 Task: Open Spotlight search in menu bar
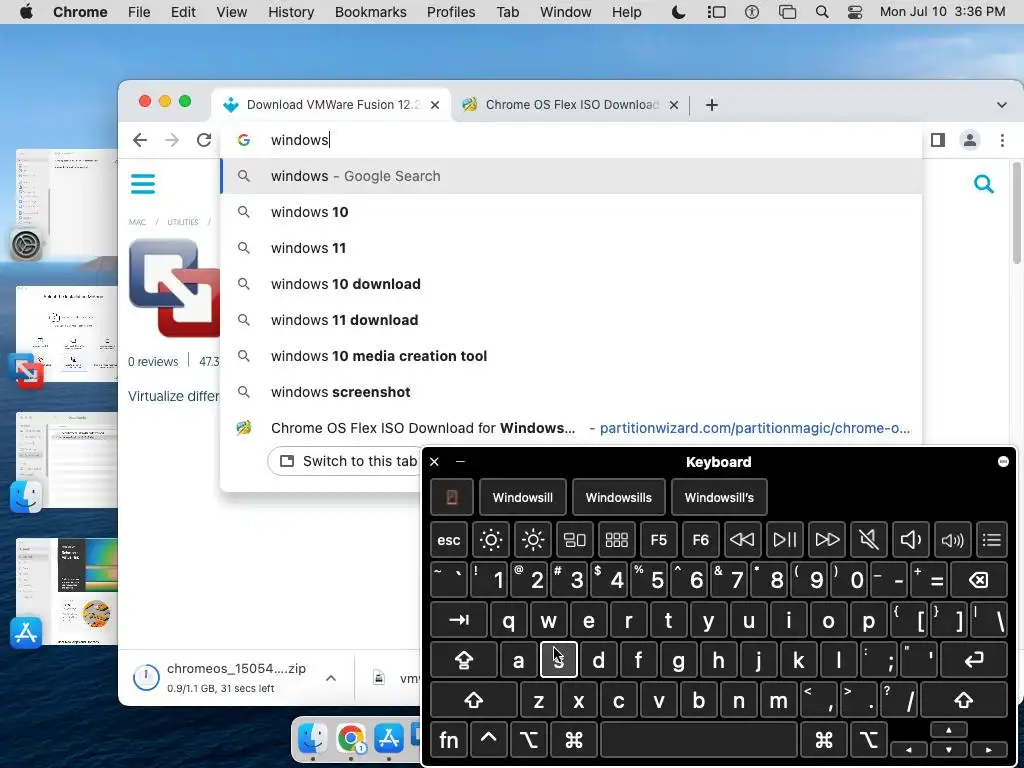(822, 12)
